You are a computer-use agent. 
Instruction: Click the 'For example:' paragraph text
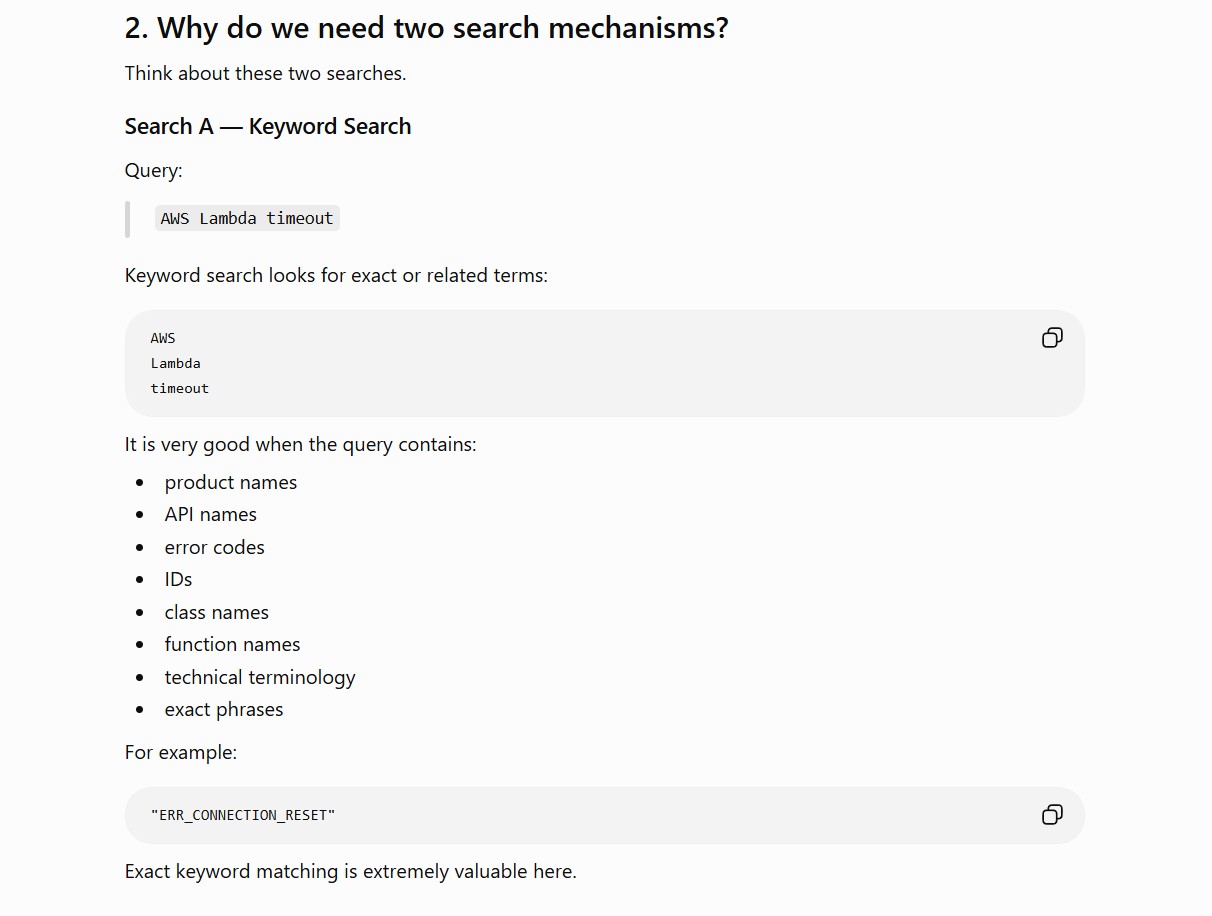point(181,752)
